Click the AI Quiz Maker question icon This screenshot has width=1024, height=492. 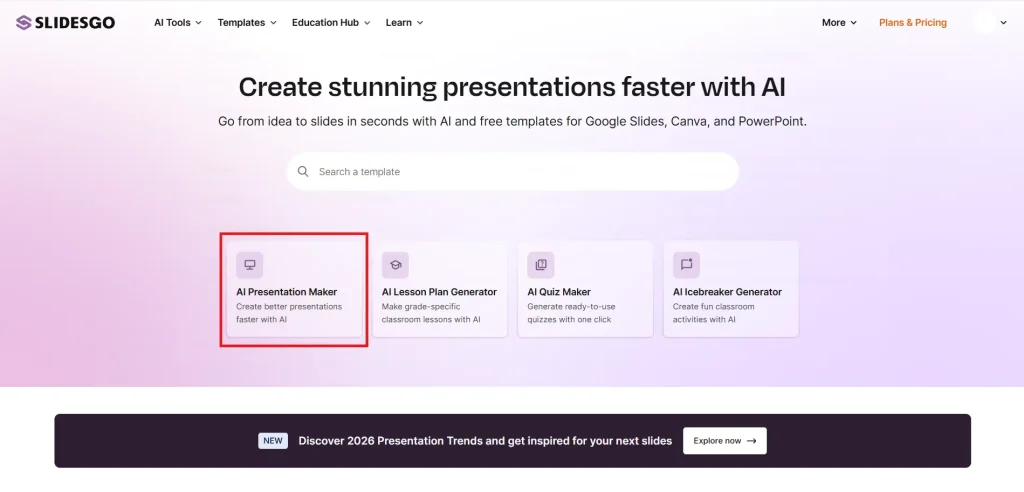tap(541, 265)
